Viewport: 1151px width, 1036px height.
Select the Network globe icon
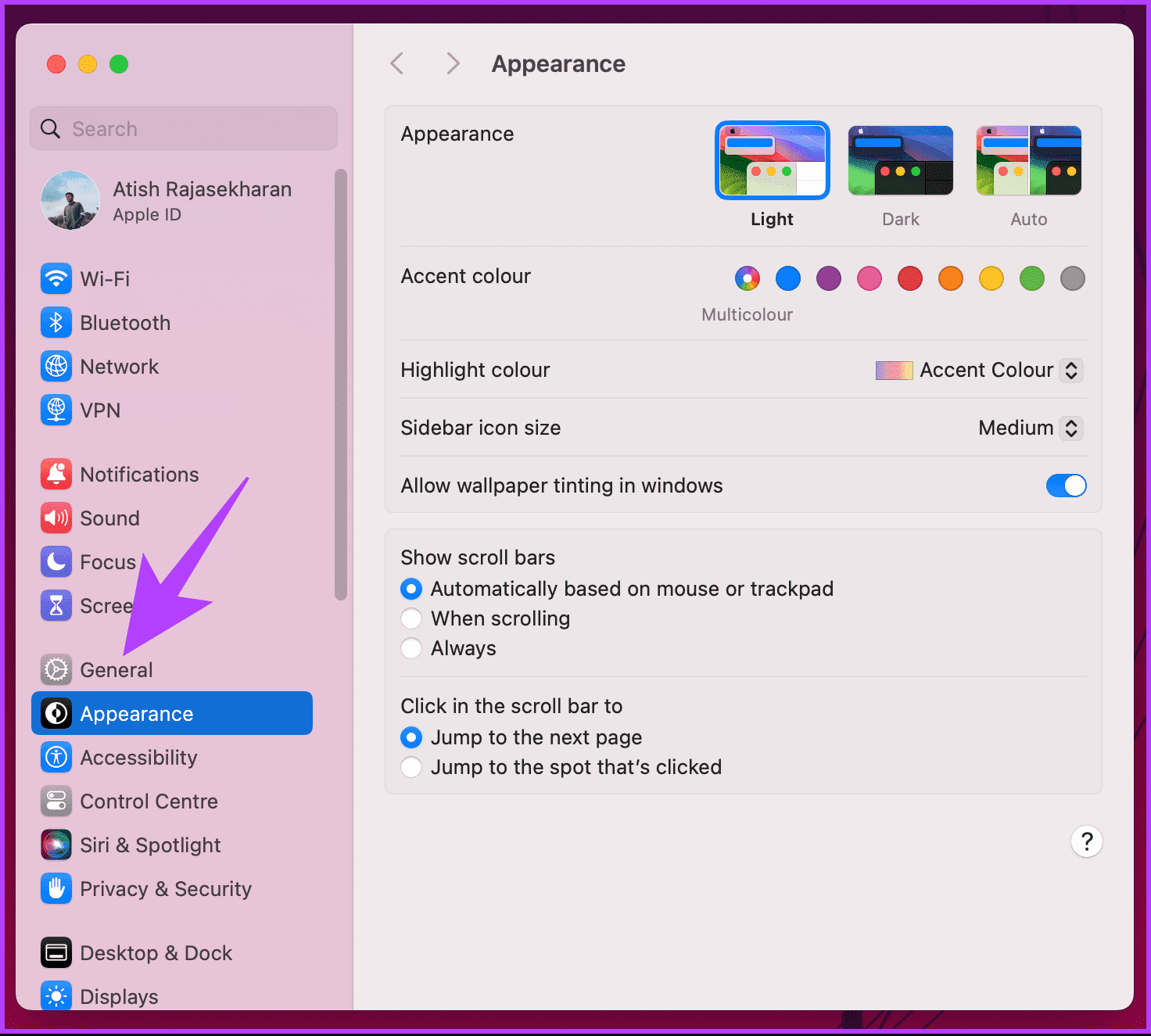tap(56, 366)
